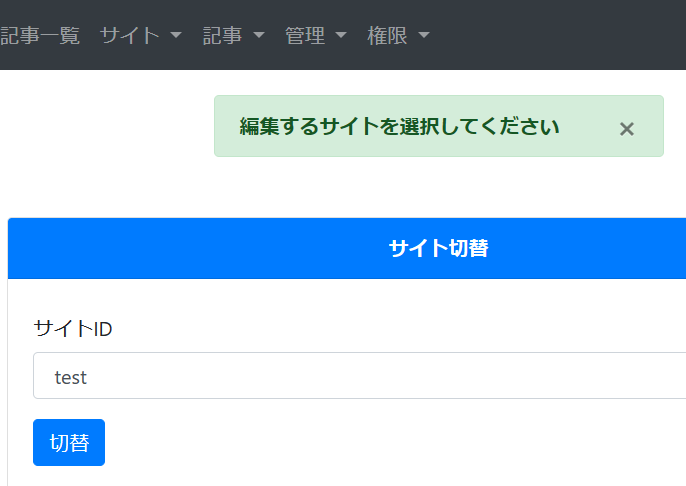This screenshot has width=686, height=486.
Task: Click the 編集するサイトを選択してください alert message
Action: (x=399, y=127)
